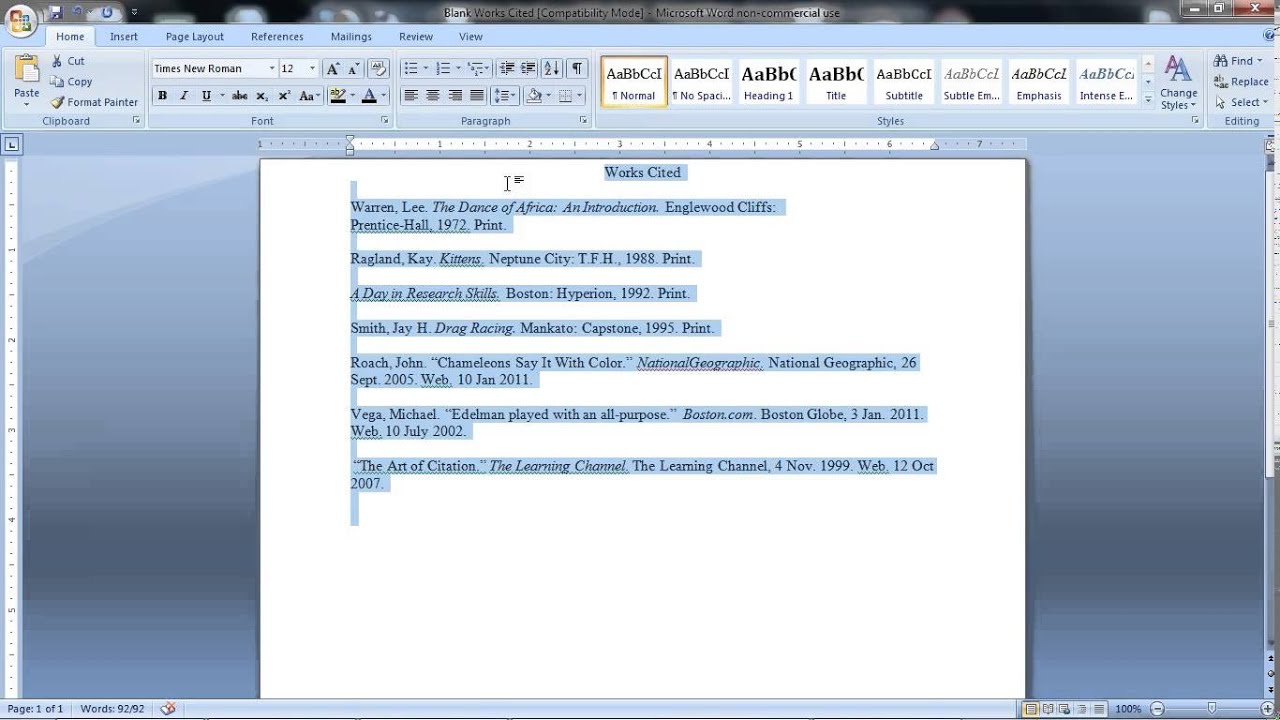Apply the Subtitle style
The height and width of the screenshot is (720, 1280).
904,81
